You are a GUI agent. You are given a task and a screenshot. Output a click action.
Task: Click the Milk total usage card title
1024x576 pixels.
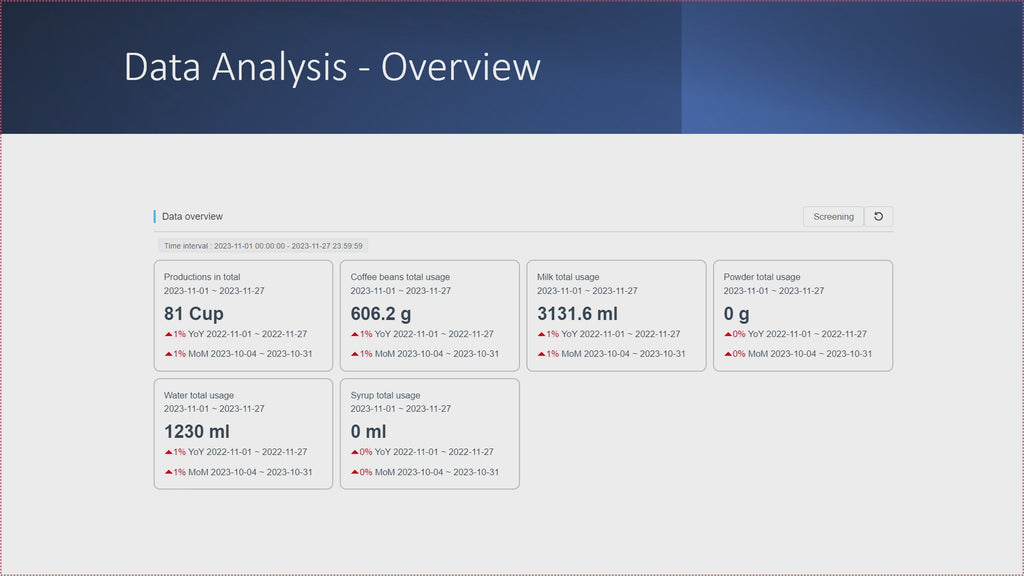(x=568, y=277)
